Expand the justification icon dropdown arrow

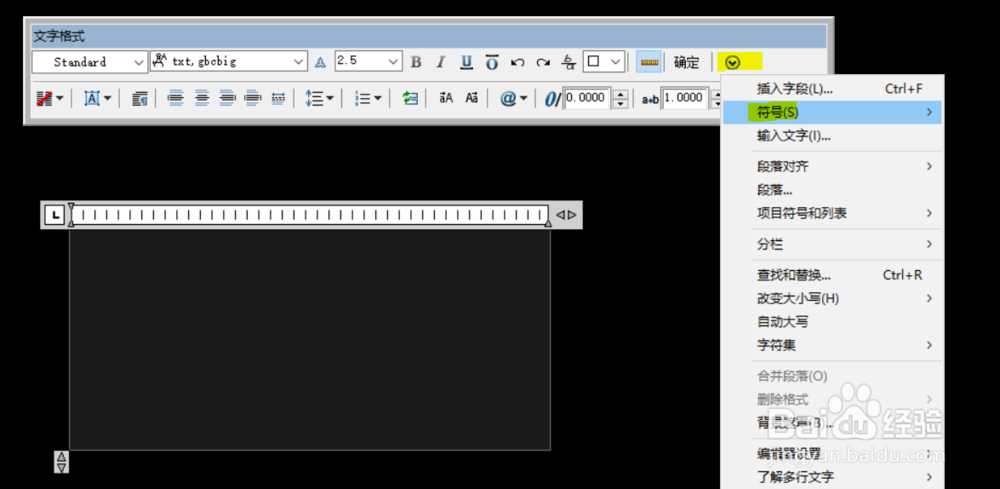(x=107, y=99)
